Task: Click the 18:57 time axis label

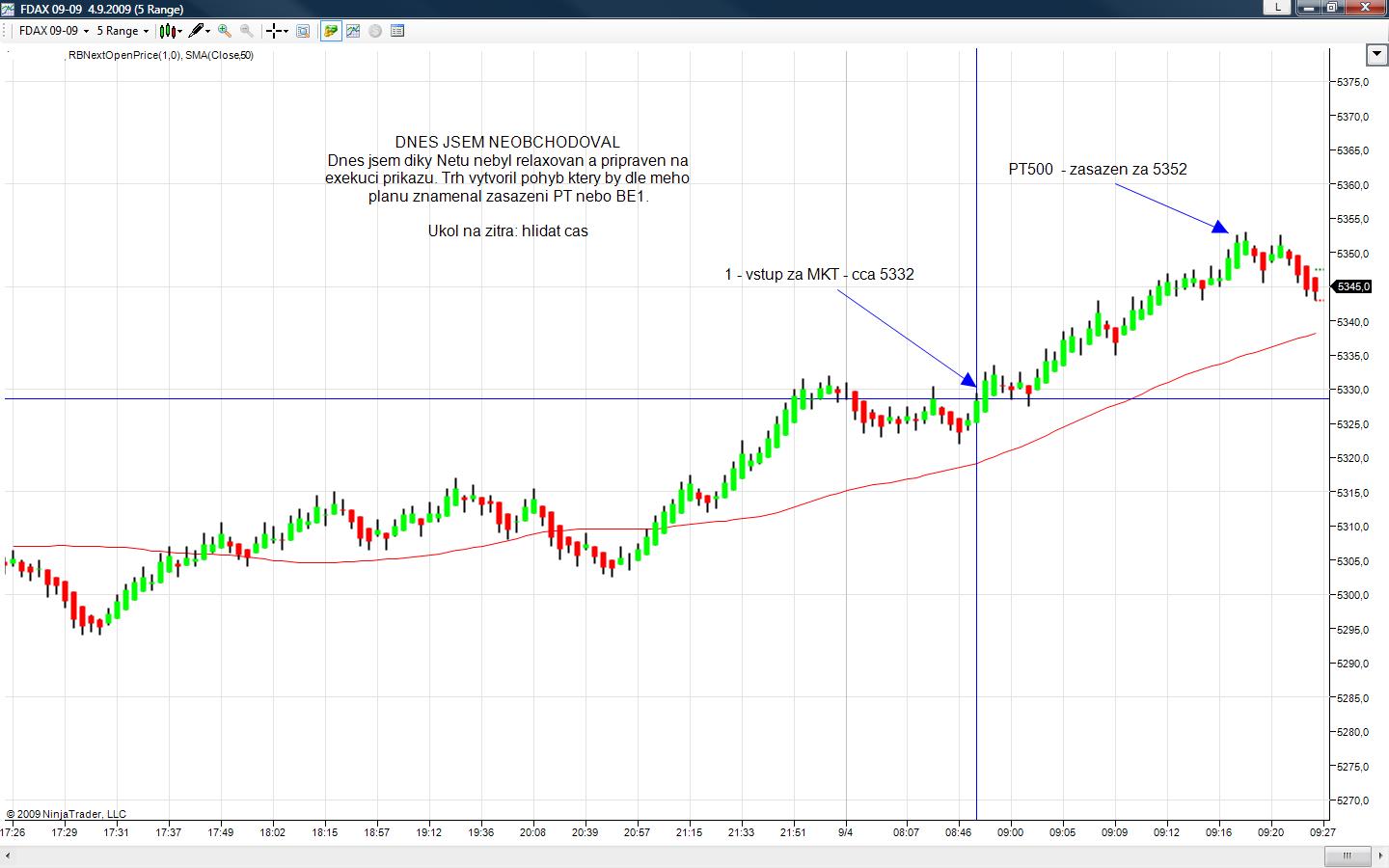Action: click(377, 832)
